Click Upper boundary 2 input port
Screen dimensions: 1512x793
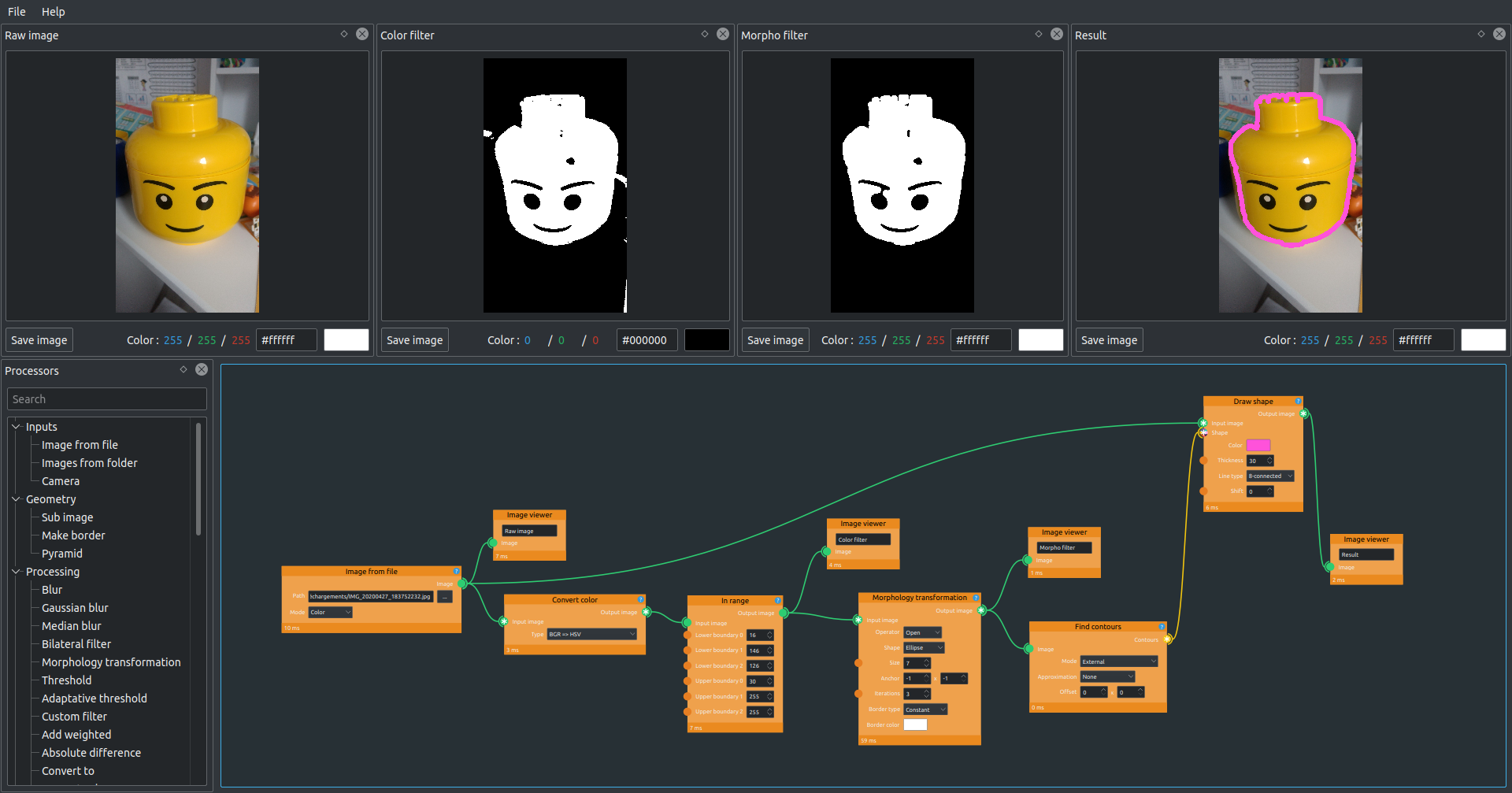click(687, 712)
